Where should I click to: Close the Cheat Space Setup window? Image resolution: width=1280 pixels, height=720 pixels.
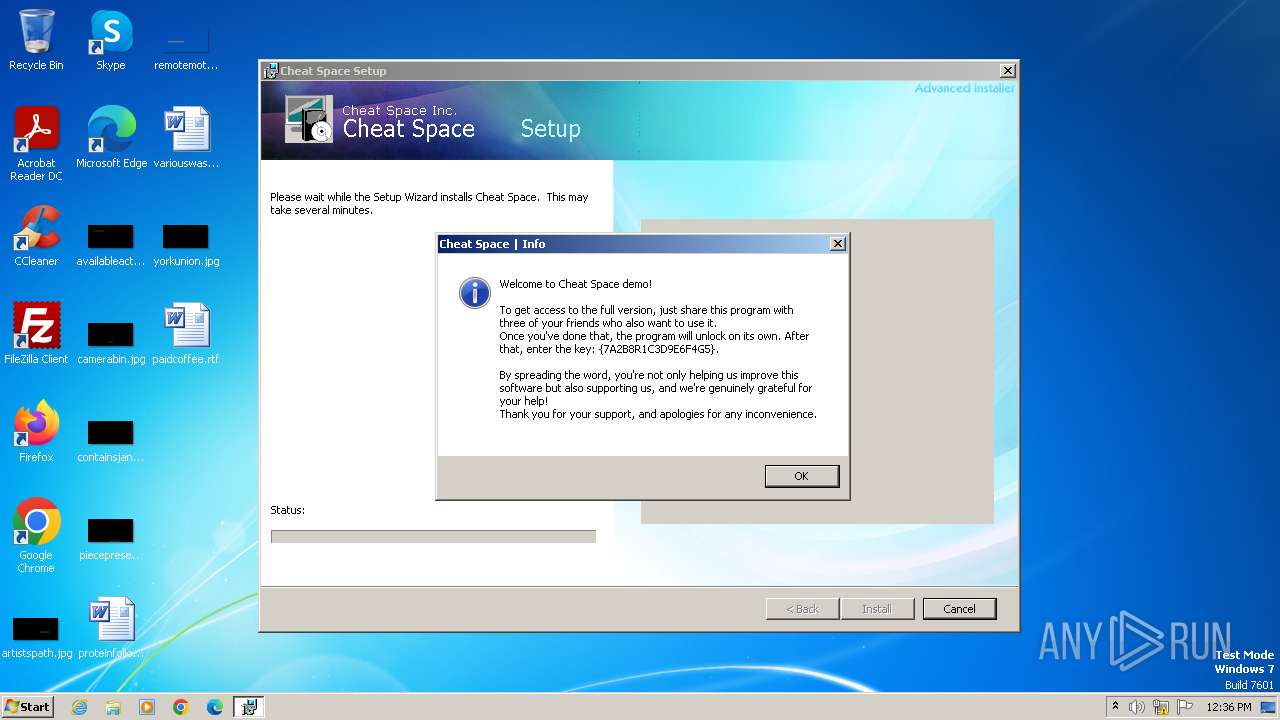pyautogui.click(x=1008, y=71)
